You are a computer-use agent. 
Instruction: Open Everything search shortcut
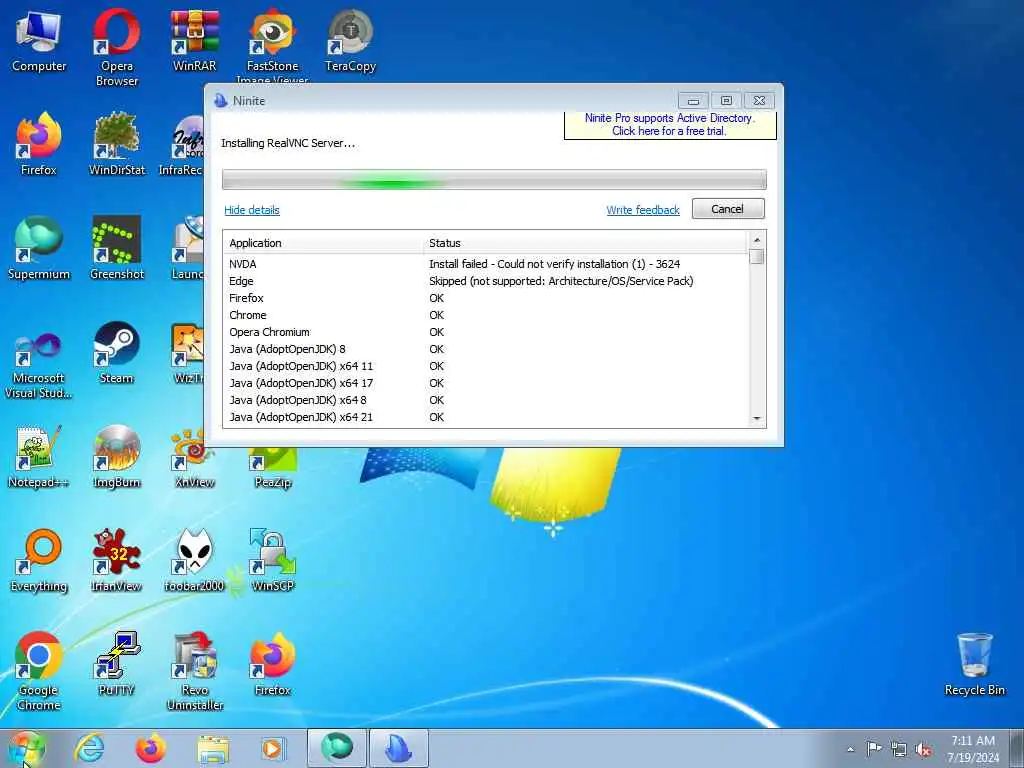(39, 560)
